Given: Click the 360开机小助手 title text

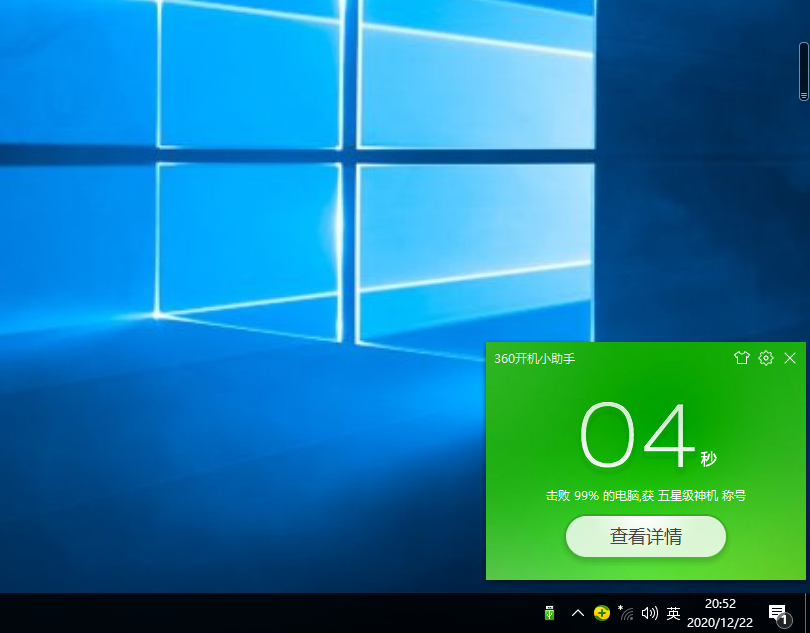Looking at the screenshot, I should click(x=535, y=358).
